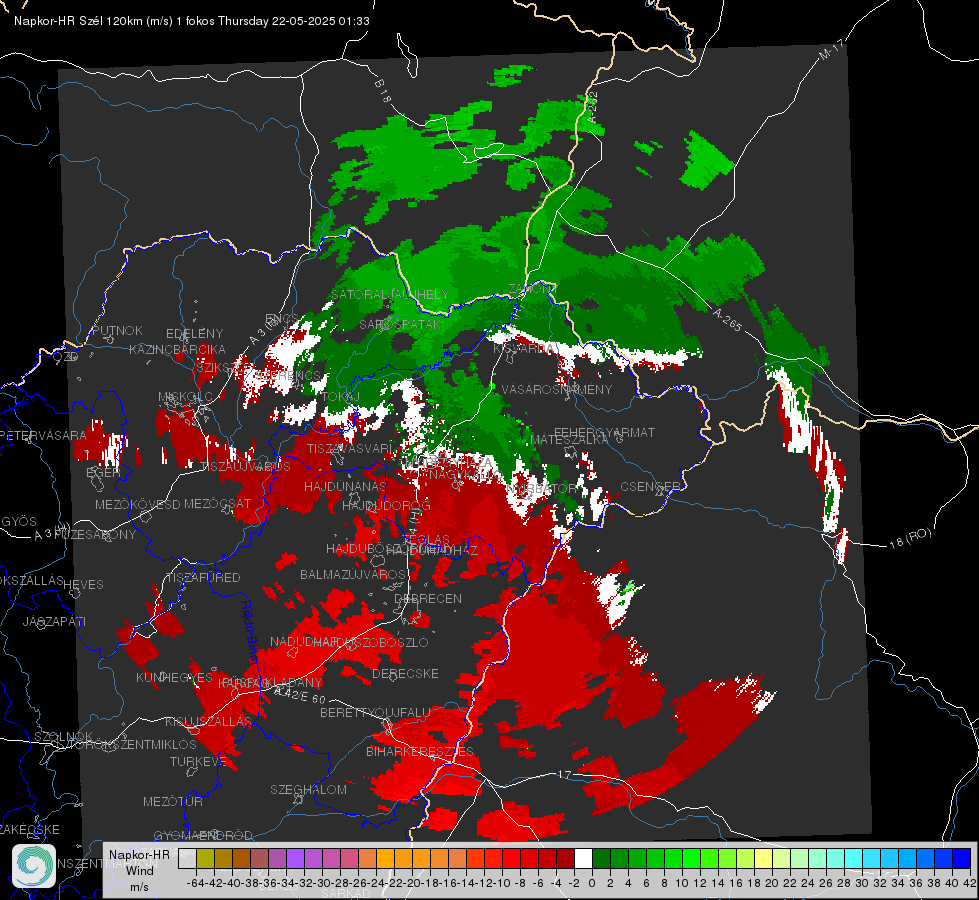979x900 pixels.
Task: Click the KISVÁRDA town label
Action: (523, 348)
